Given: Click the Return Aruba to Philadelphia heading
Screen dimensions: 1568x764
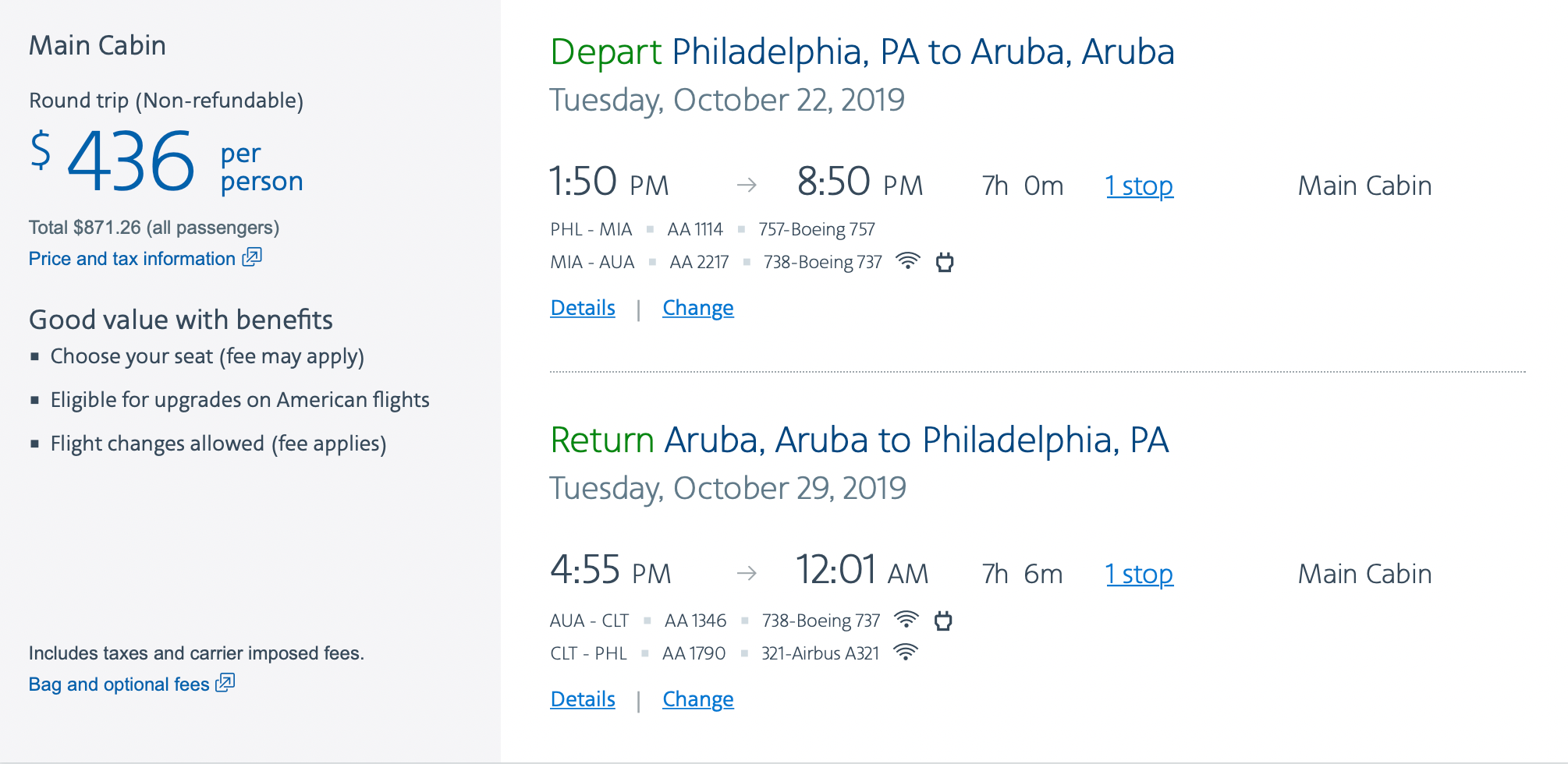Looking at the screenshot, I should 859,440.
